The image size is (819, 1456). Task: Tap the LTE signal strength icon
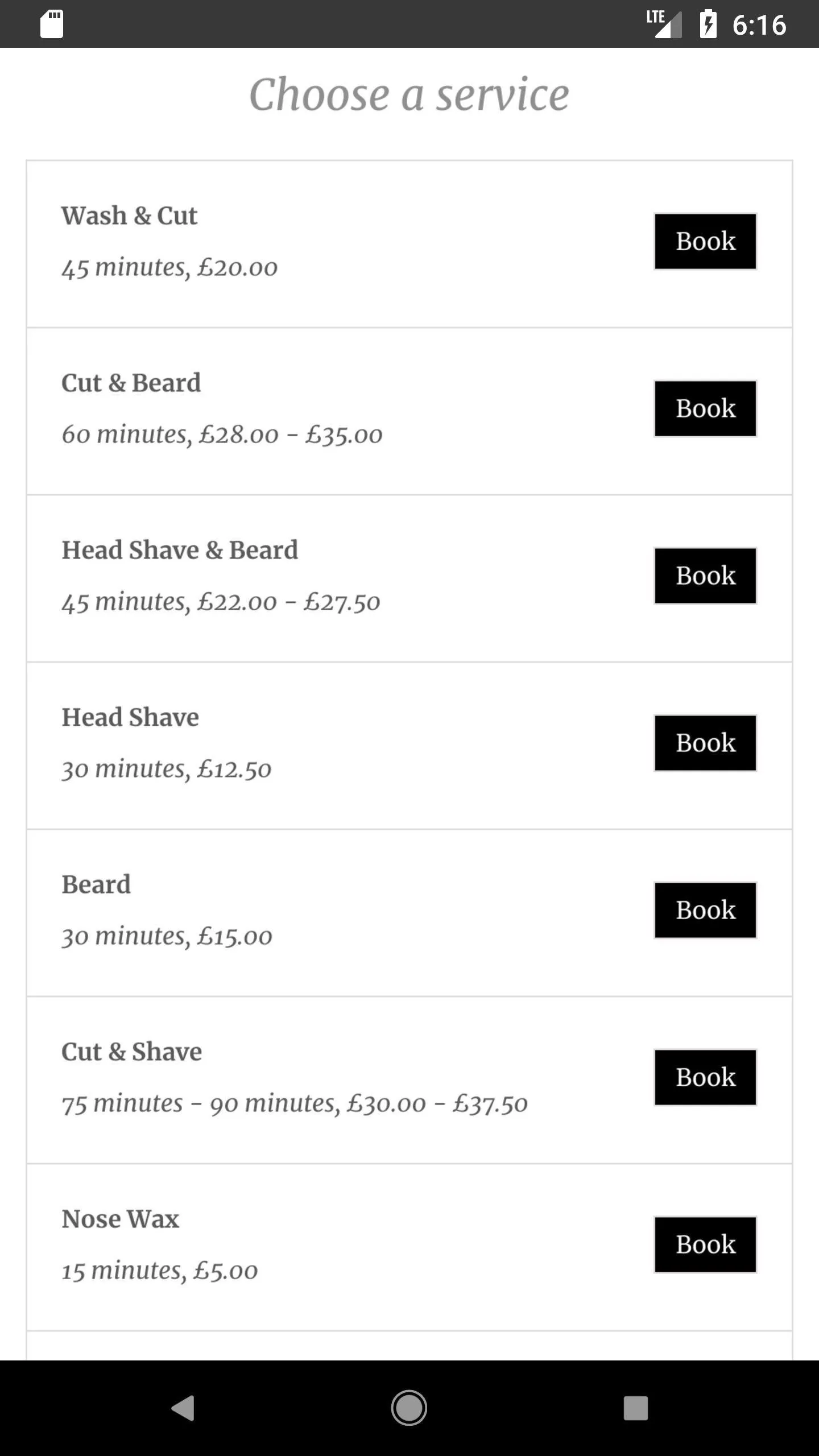tap(664, 24)
